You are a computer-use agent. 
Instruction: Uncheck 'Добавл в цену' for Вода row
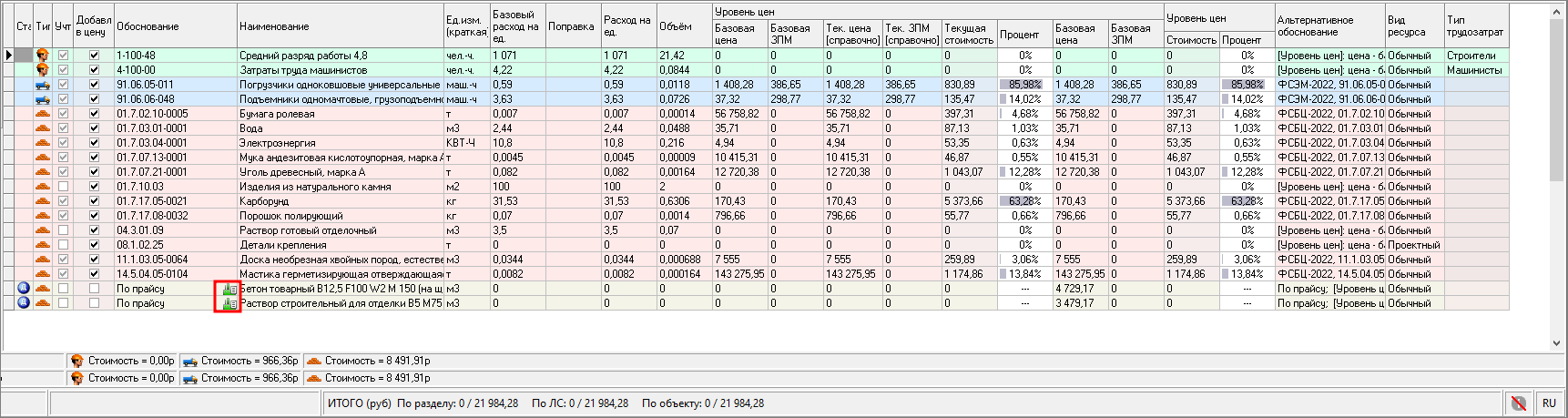(94, 128)
